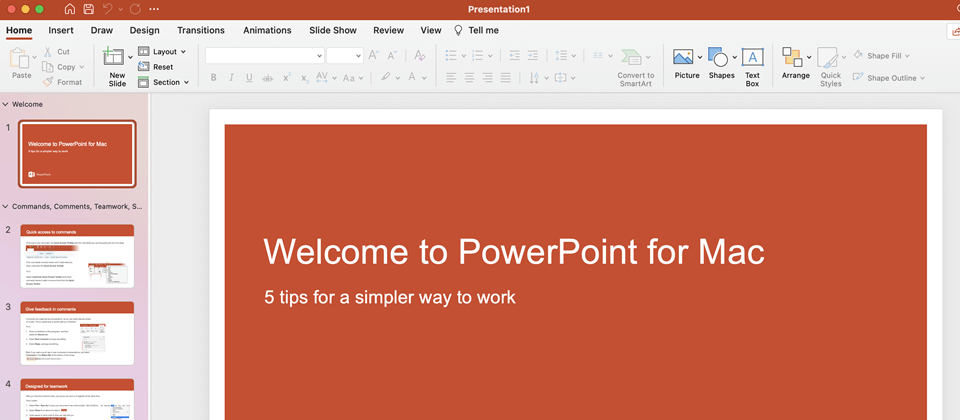
Task: Open the Layout dropdown
Action: pyautogui.click(x=162, y=52)
